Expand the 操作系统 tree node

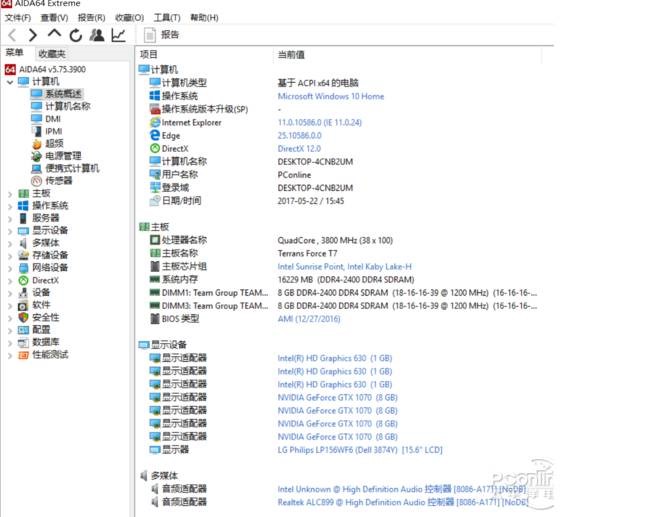click(10, 206)
